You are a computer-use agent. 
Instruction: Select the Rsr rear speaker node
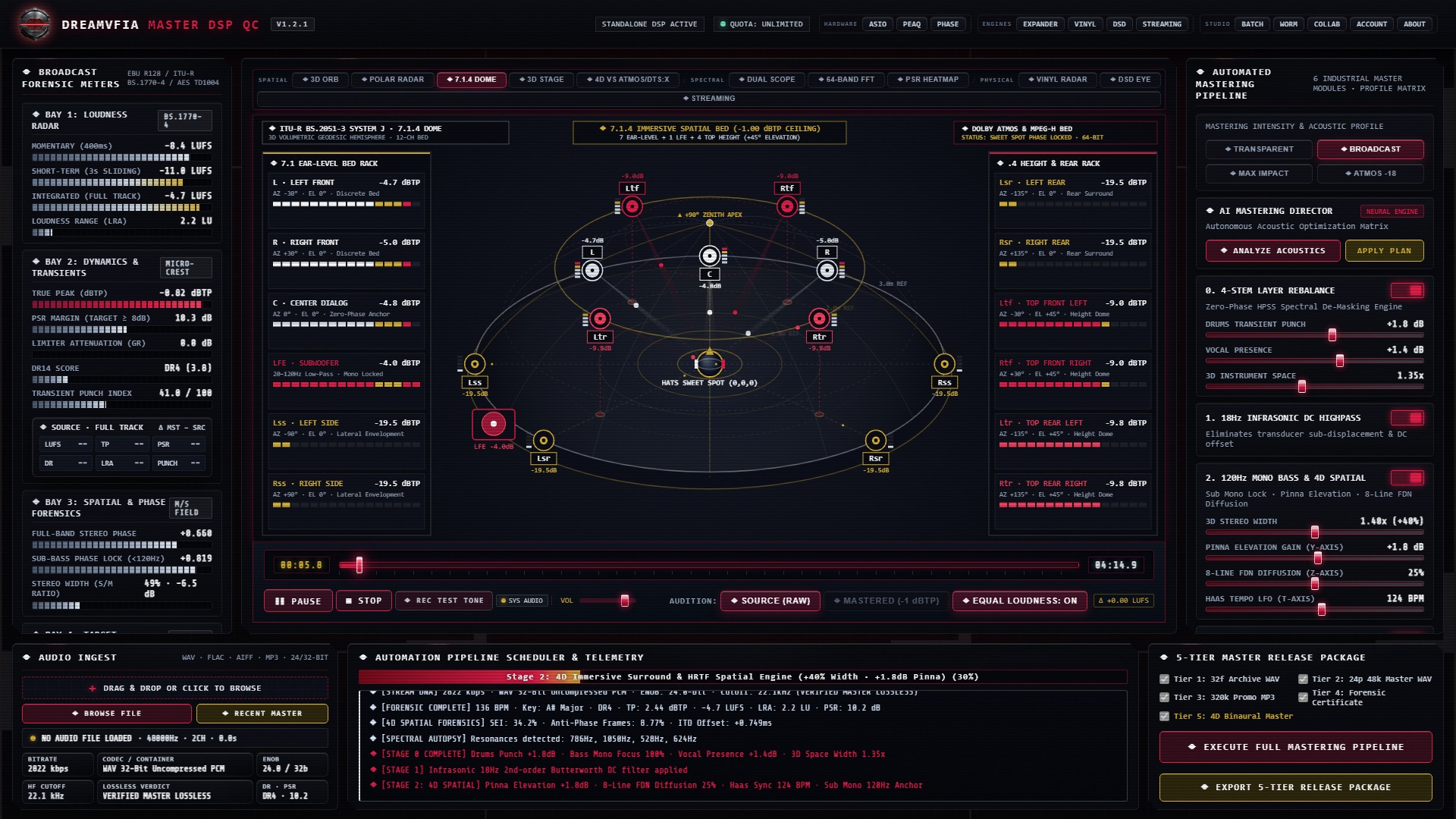[x=876, y=440]
